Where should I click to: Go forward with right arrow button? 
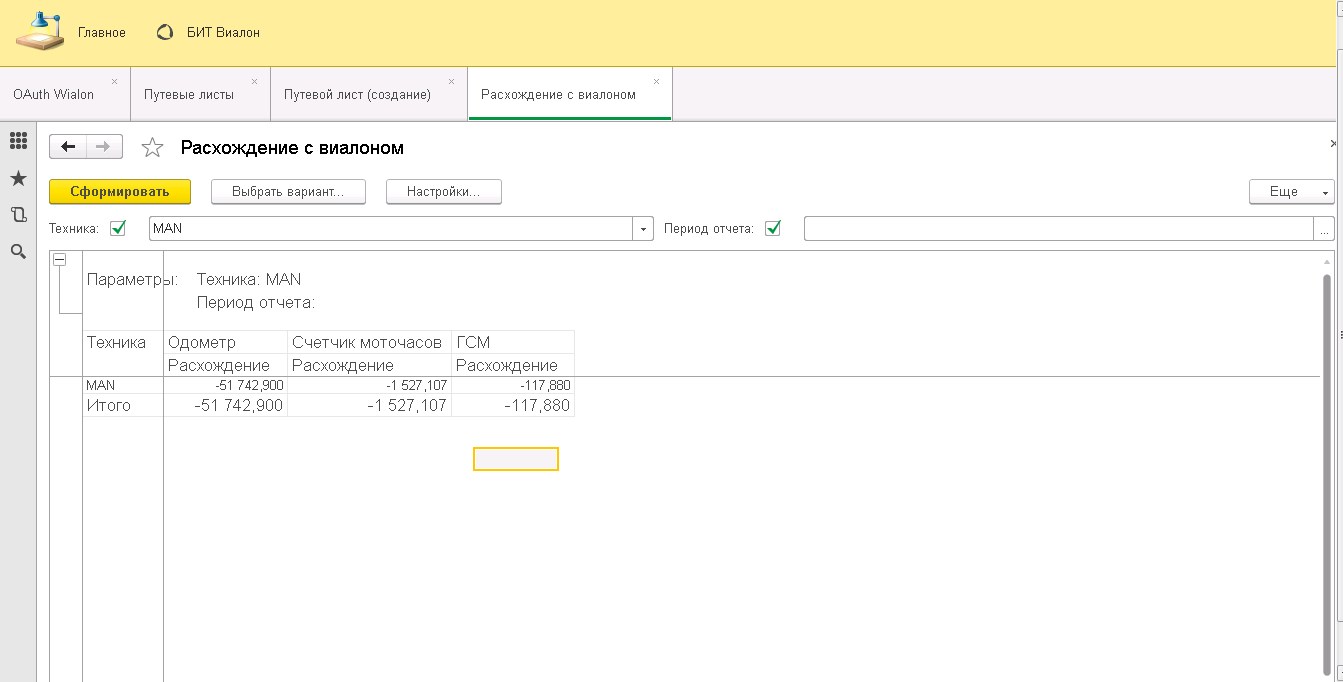click(104, 147)
